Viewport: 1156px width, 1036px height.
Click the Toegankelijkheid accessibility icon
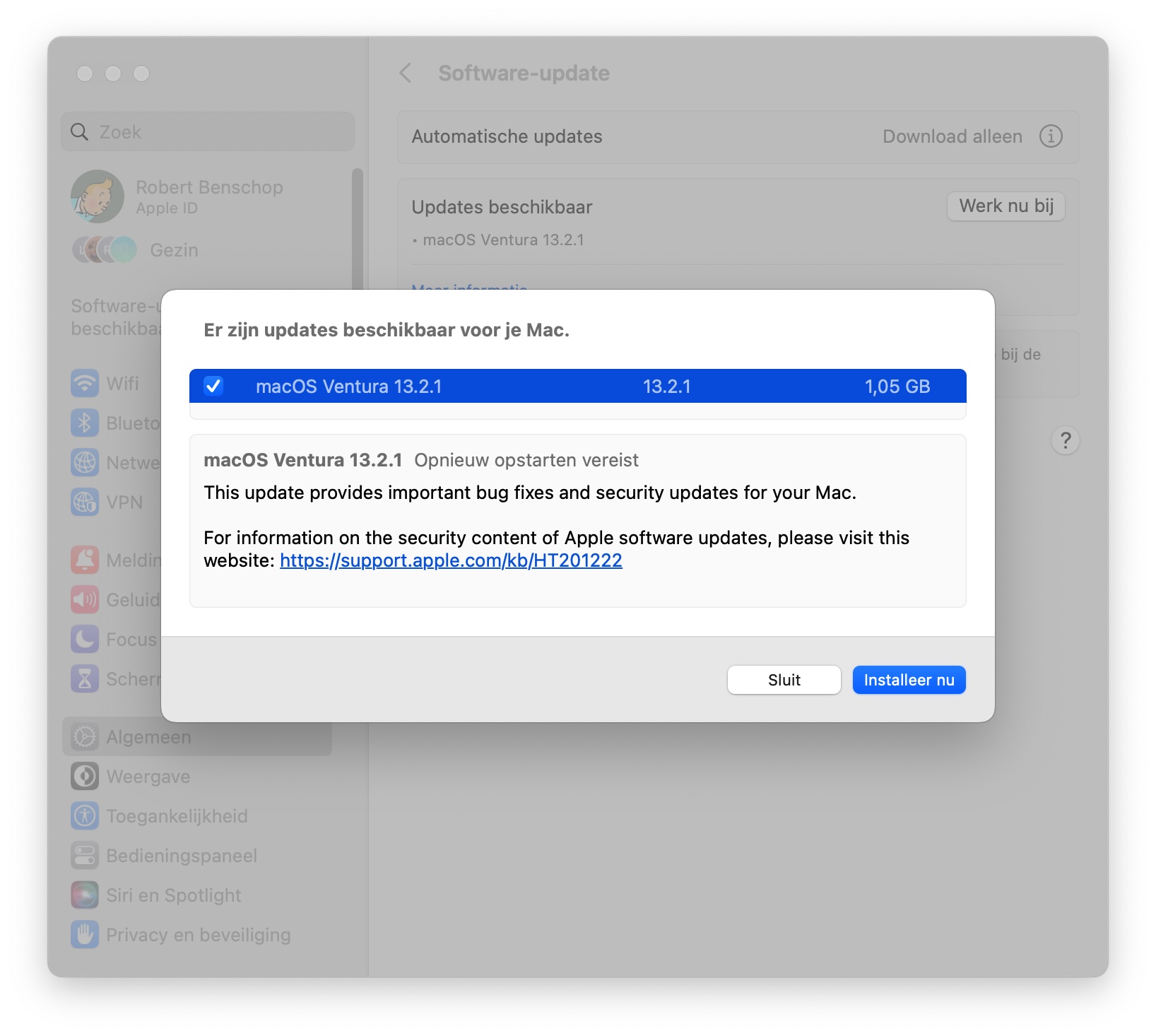click(85, 816)
